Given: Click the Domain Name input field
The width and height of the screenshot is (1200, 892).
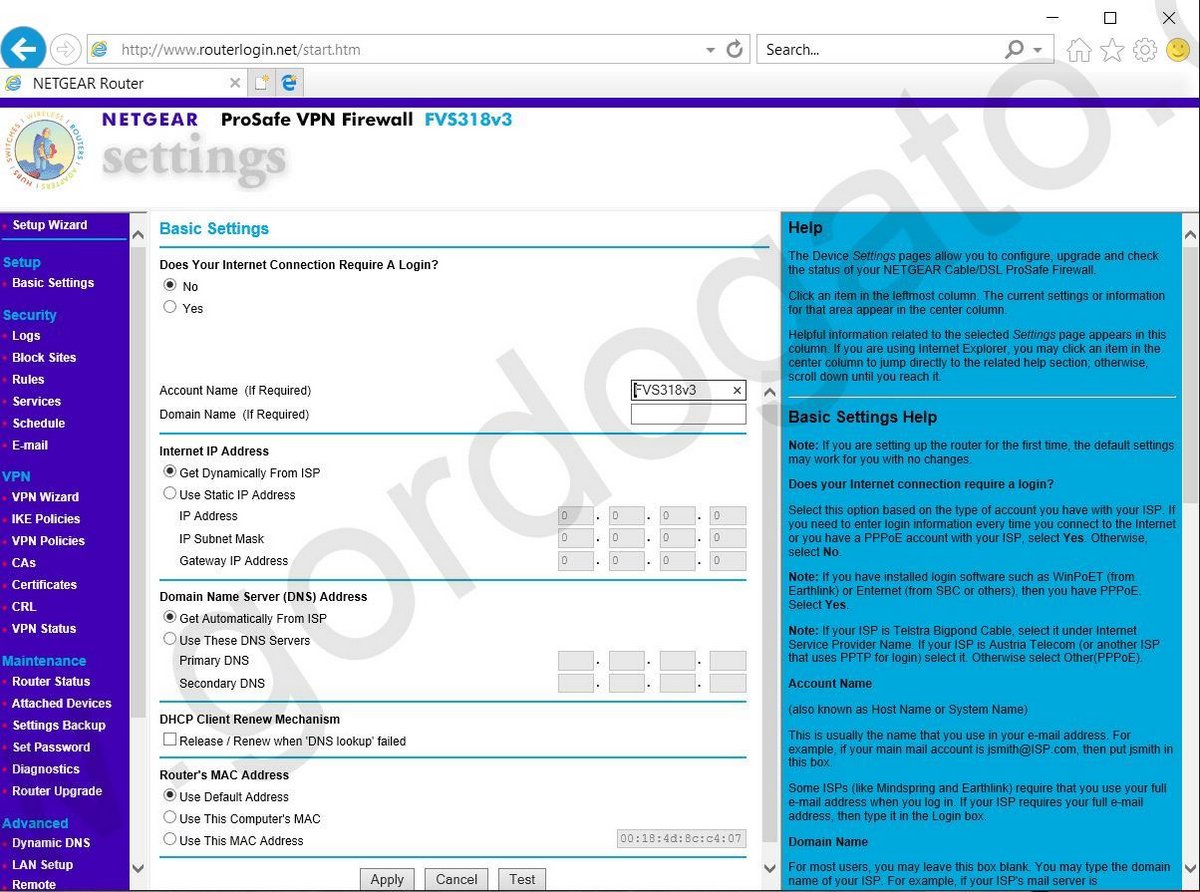Looking at the screenshot, I should click(x=688, y=414).
